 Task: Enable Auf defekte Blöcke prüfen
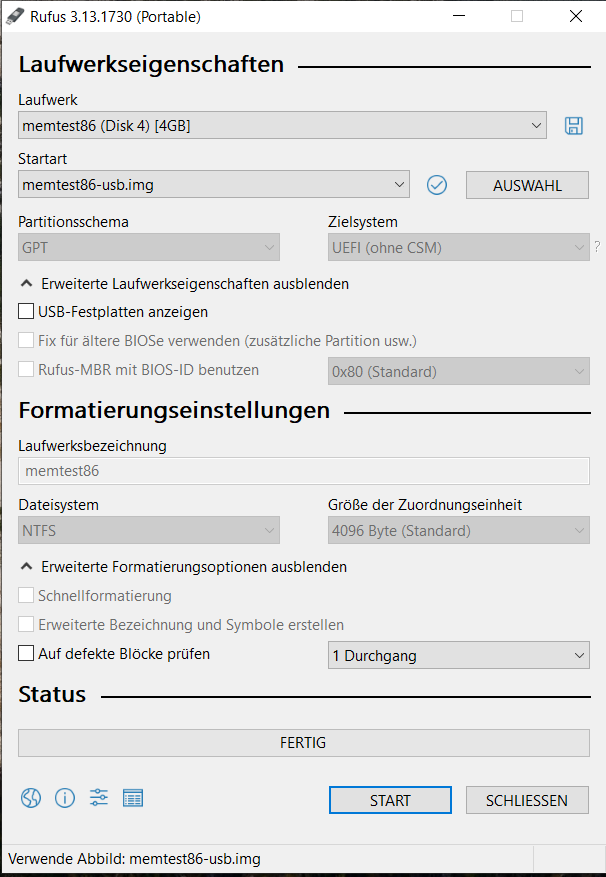(24, 655)
